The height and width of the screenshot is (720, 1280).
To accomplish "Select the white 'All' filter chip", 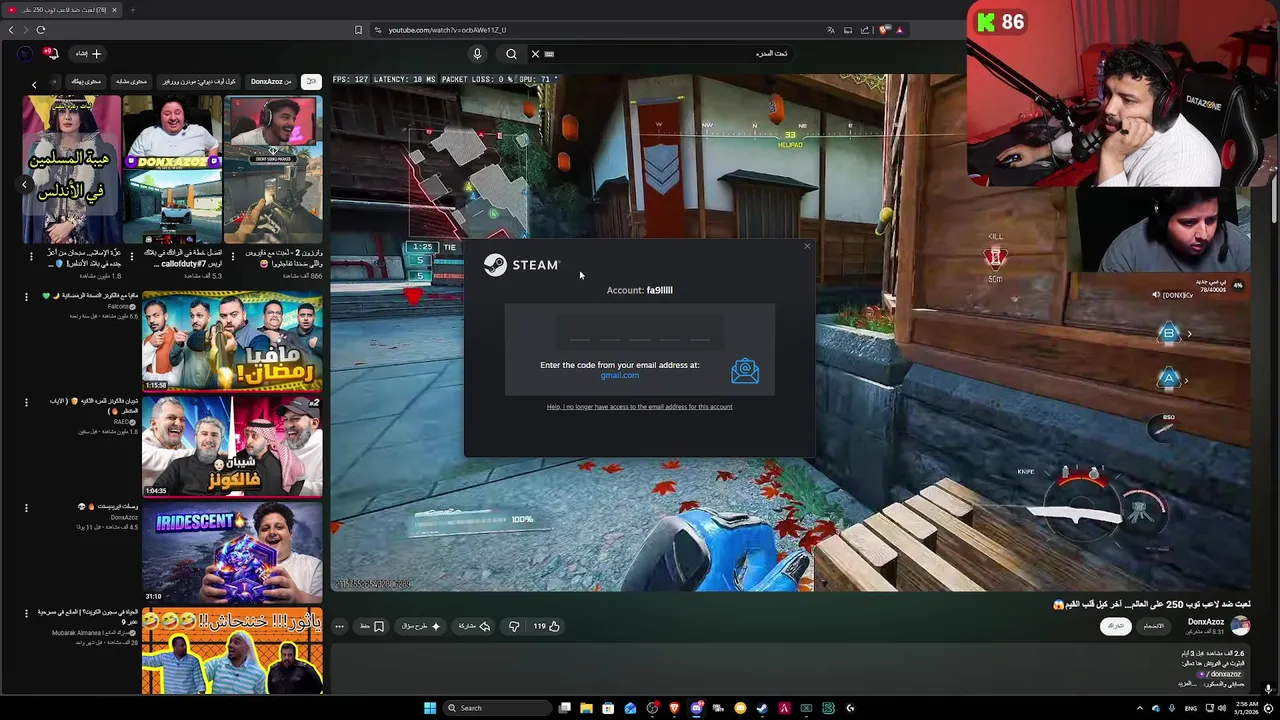I will pyautogui.click(x=311, y=82).
